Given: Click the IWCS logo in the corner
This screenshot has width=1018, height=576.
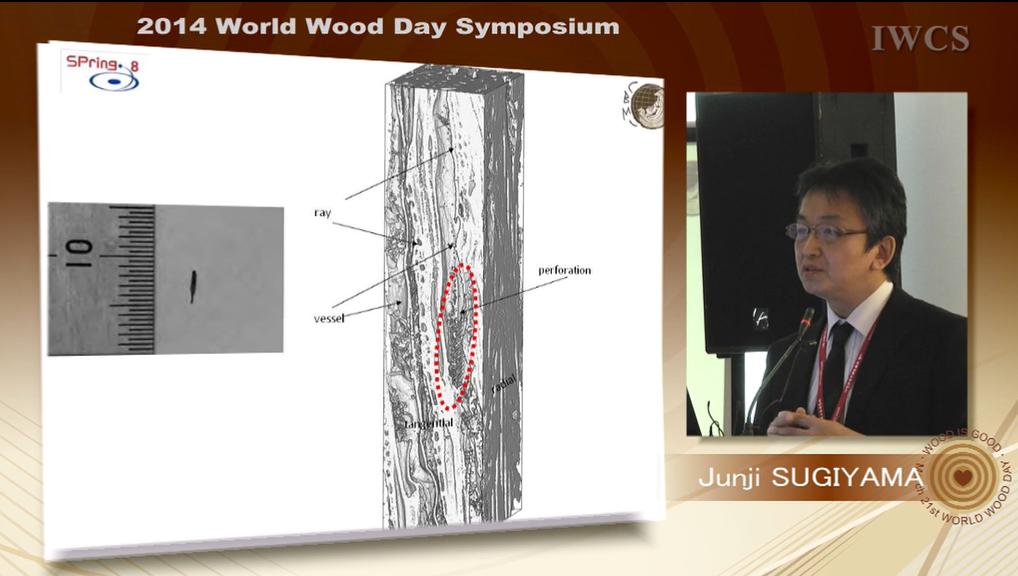Looking at the screenshot, I should [x=920, y=39].
